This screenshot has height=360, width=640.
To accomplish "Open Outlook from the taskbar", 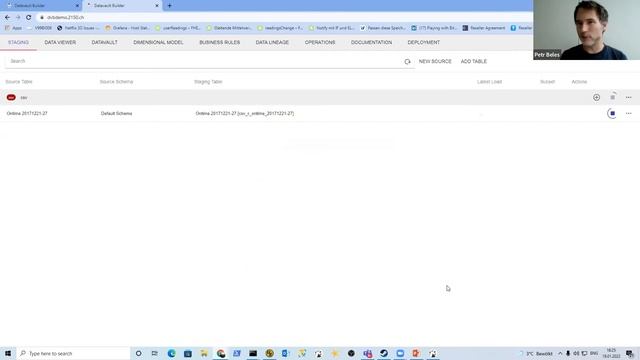I will 285,353.
